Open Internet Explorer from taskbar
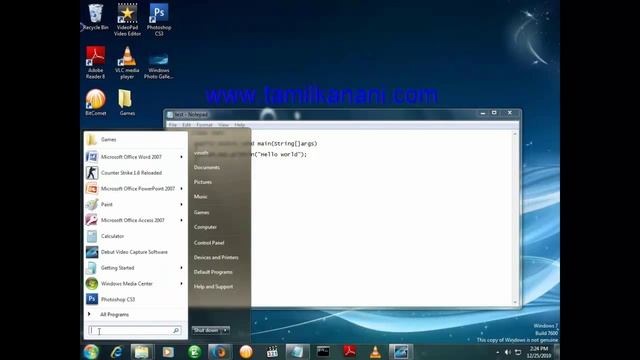 click(x=116, y=352)
